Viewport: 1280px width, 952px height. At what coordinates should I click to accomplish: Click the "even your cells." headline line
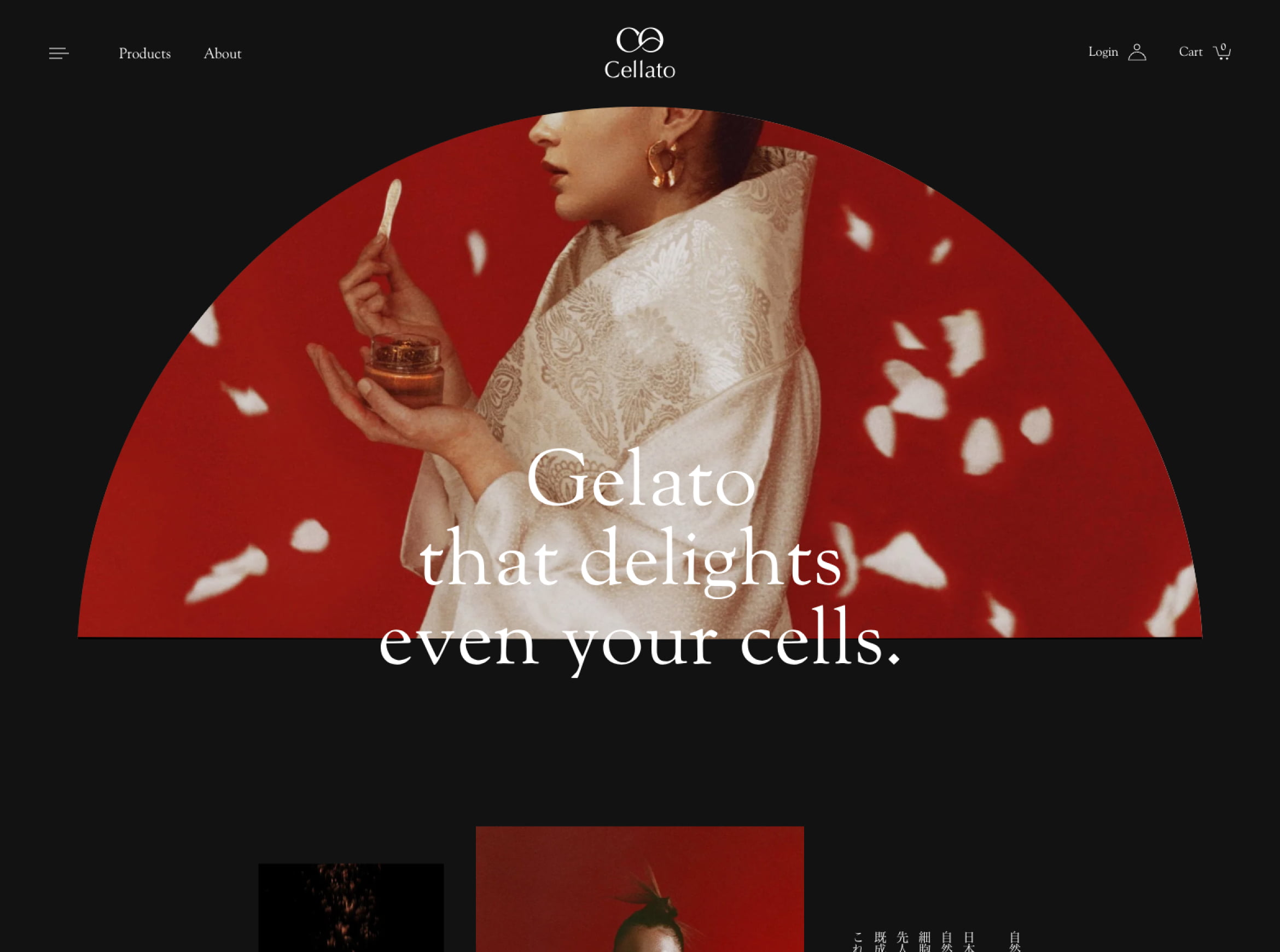click(639, 640)
